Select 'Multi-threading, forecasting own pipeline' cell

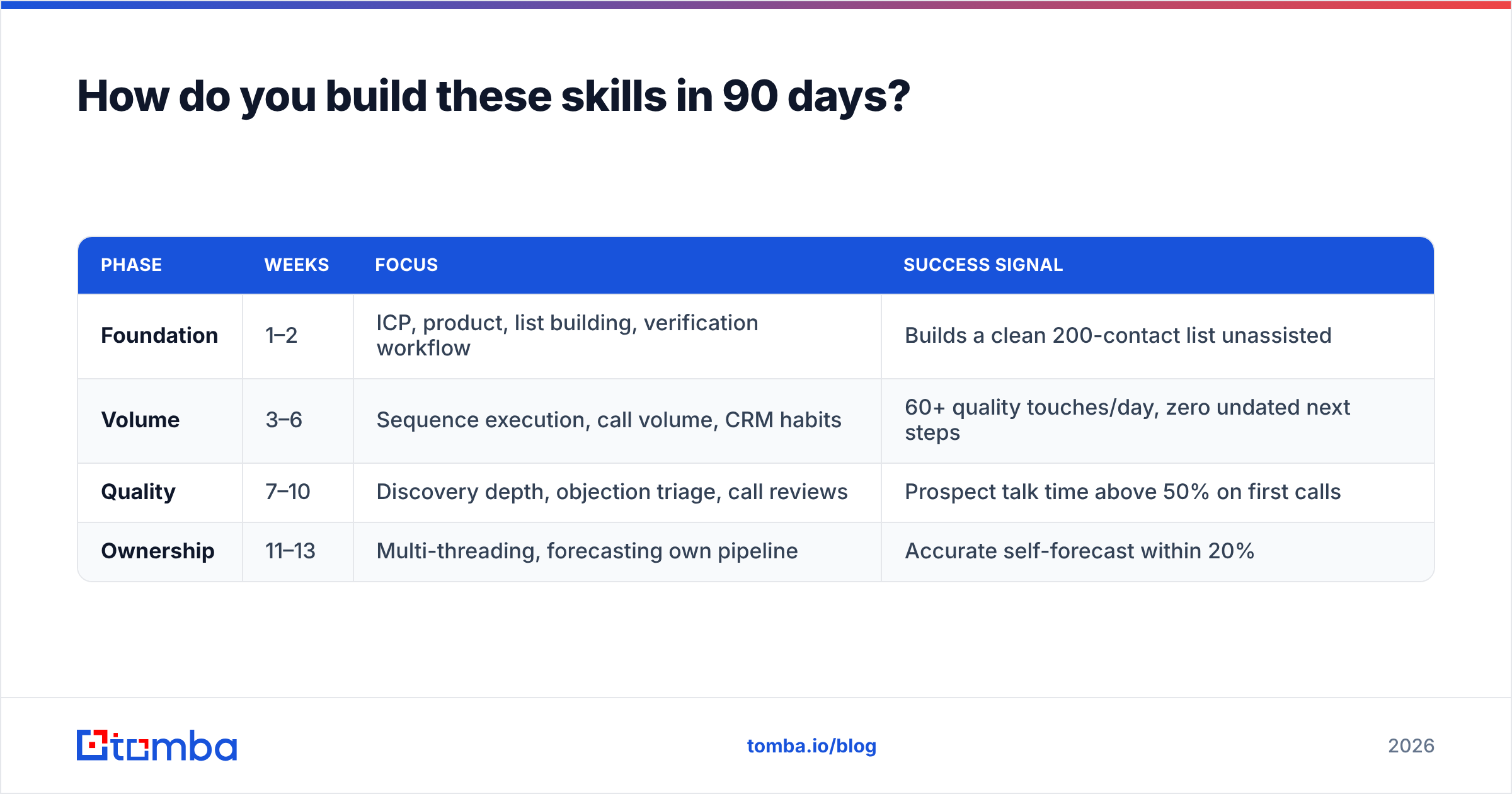(x=617, y=551)
